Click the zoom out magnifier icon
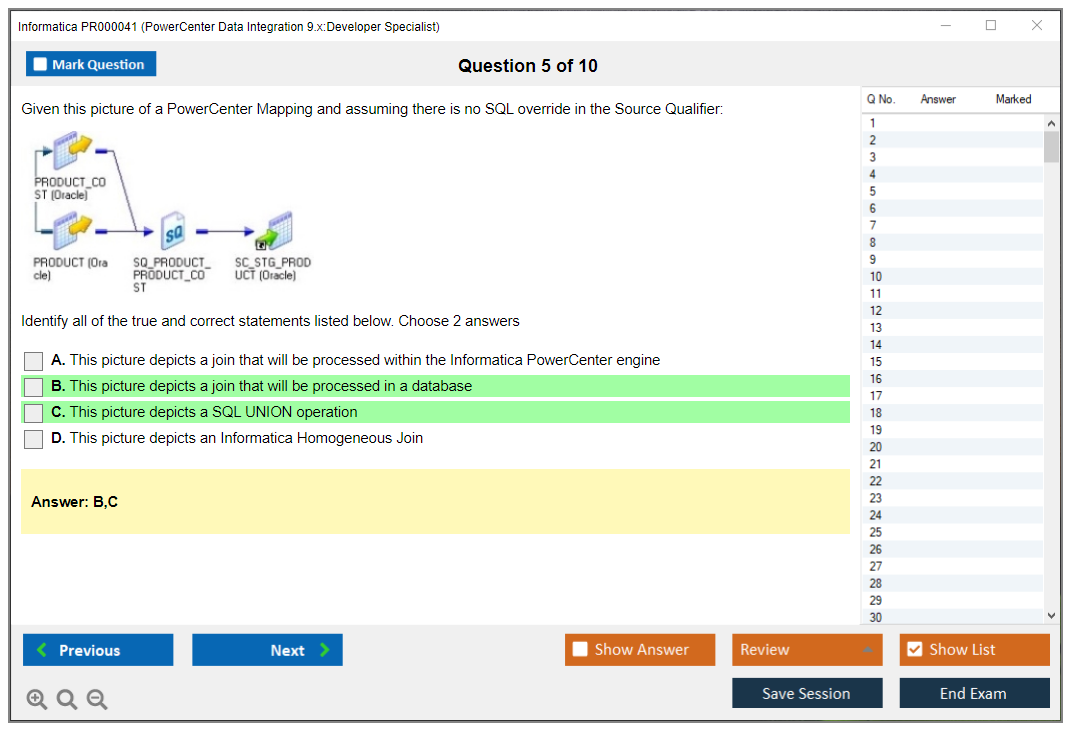 [x=97, y=700]
